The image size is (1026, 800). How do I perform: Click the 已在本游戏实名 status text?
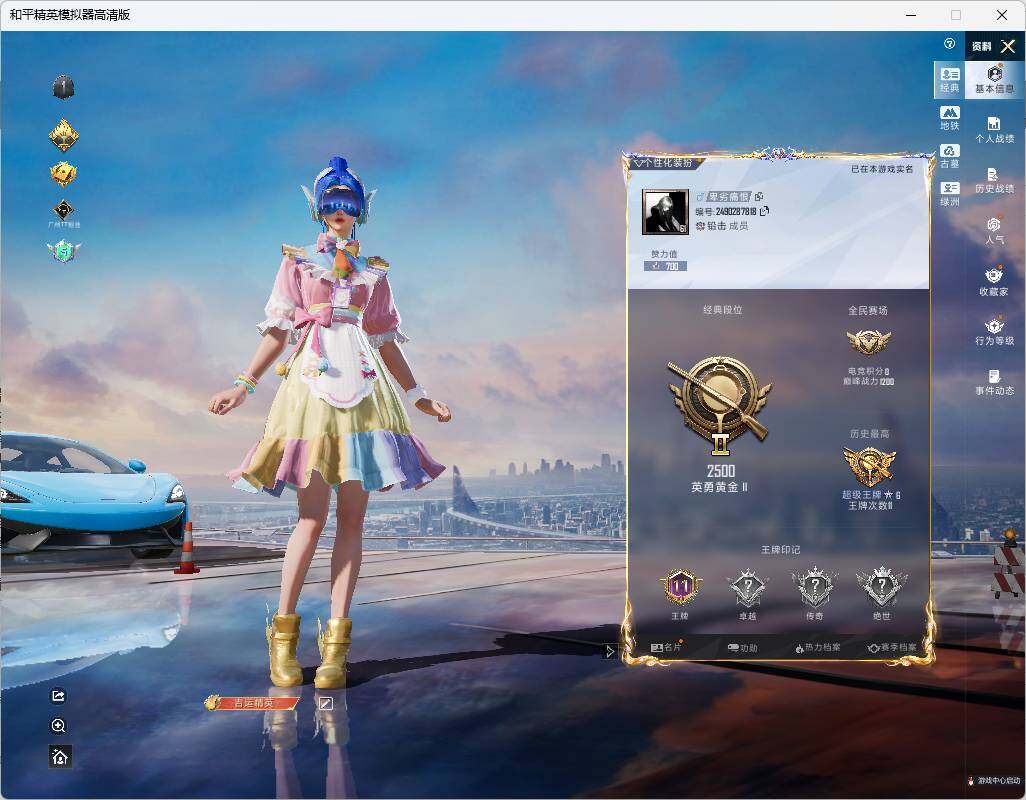pos(882,169)
